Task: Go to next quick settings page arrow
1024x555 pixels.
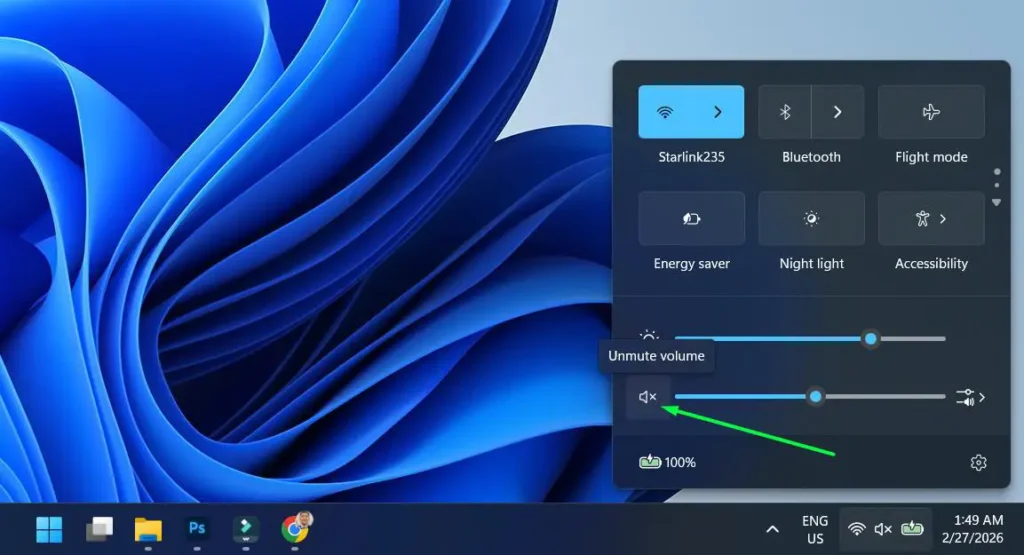Action: click(997, 202)
